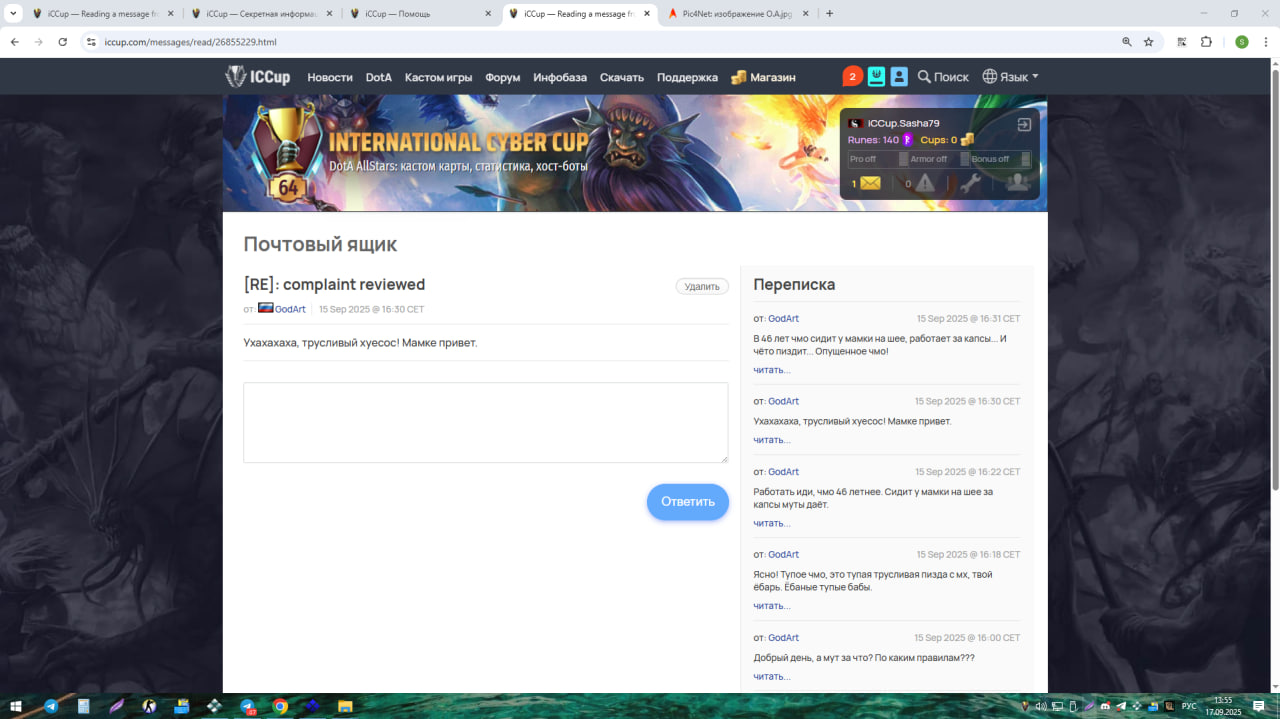The height and width of the screenshot is (719, 1280).
Task: Open the Chrome profile avatar
Action: (x=1242, y=42)
